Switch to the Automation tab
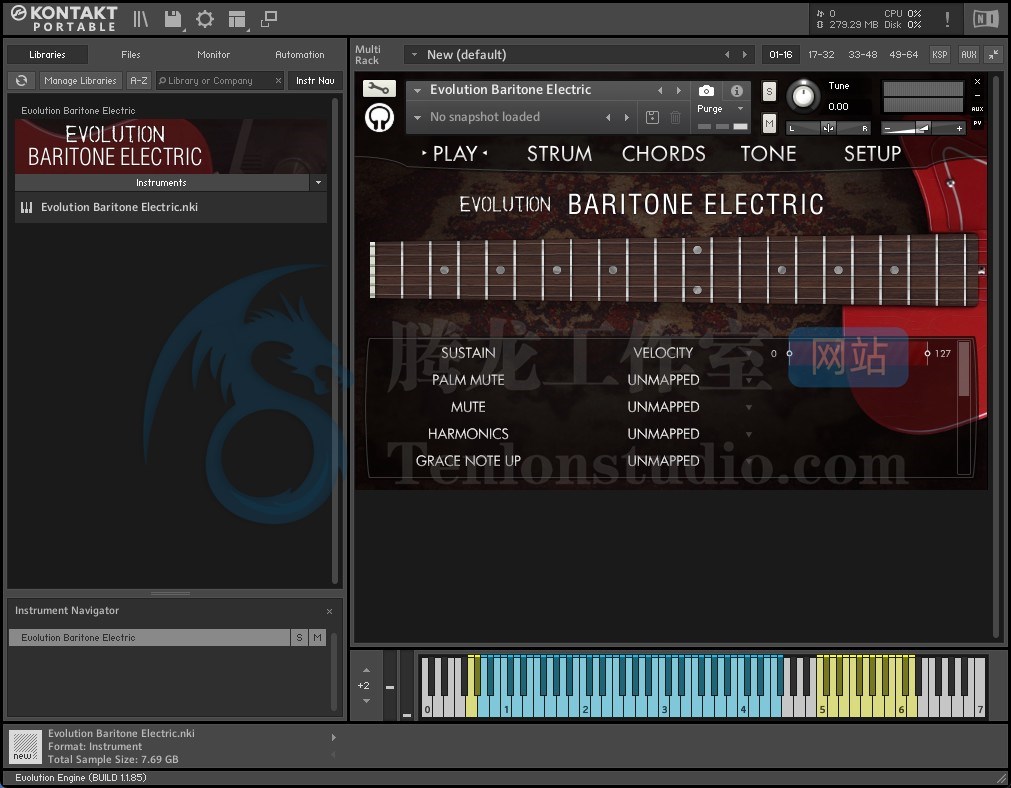 coord(300,55)
